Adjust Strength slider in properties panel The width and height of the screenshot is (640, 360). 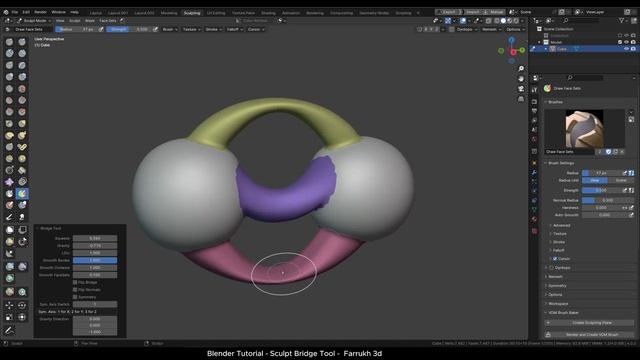point(602,190)
